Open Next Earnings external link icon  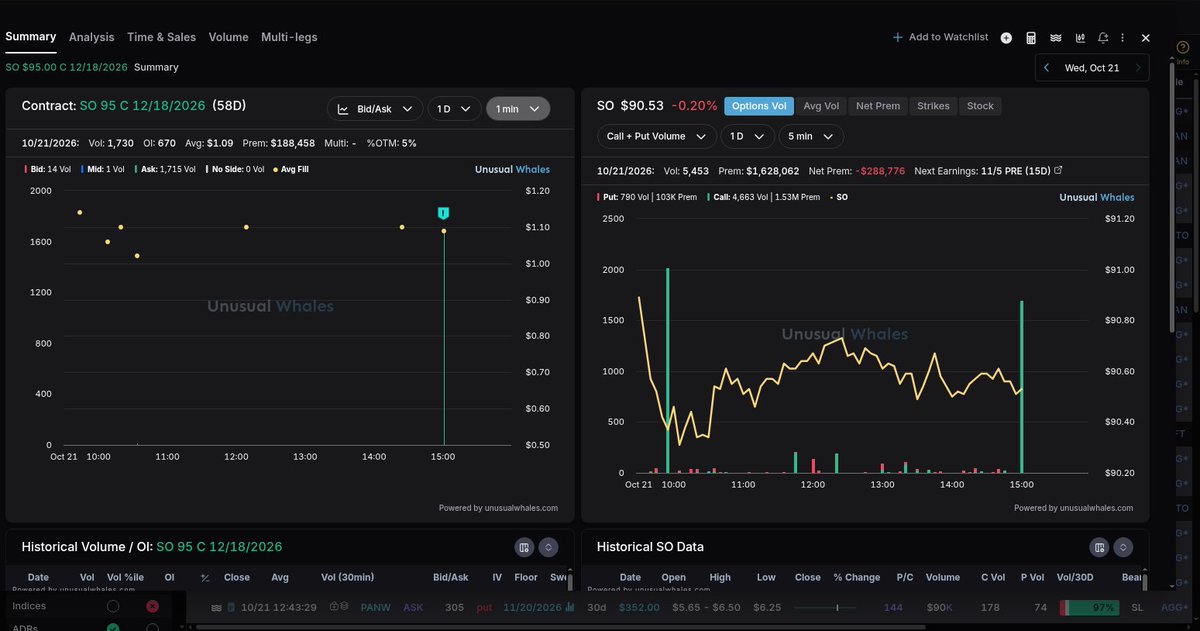1059,171
